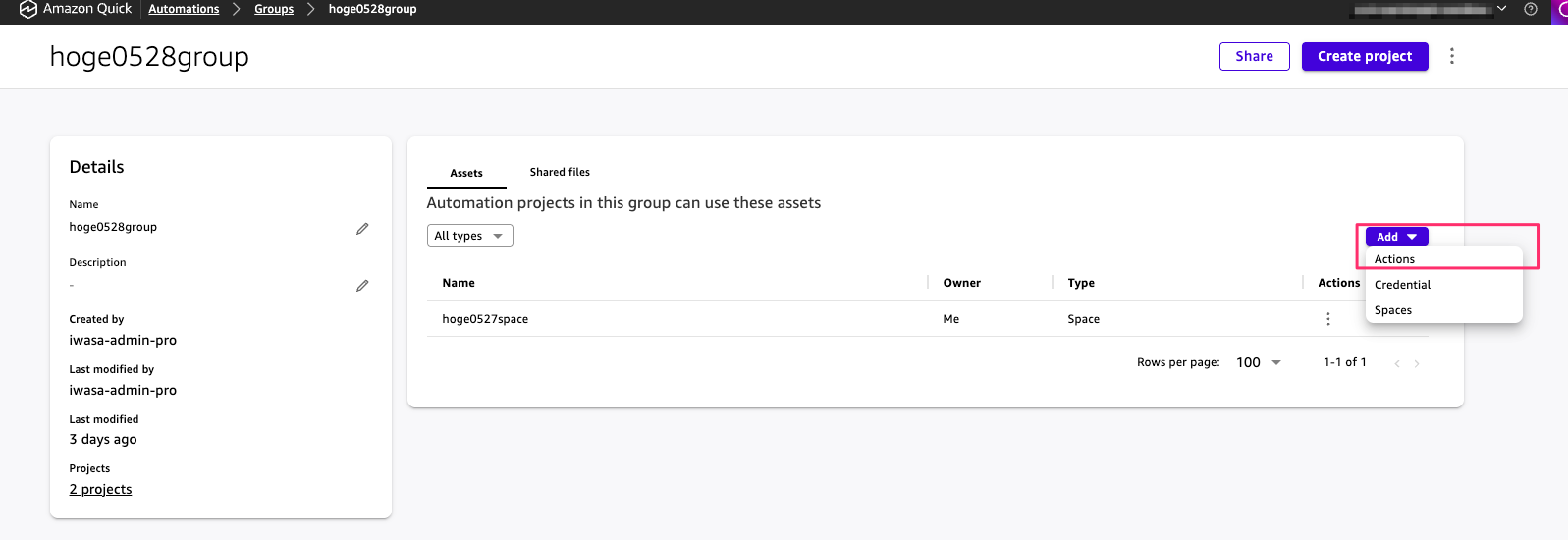Click the hoge0527space asset name
Viewport: 1568px width, 540px height.
[485, 319]
